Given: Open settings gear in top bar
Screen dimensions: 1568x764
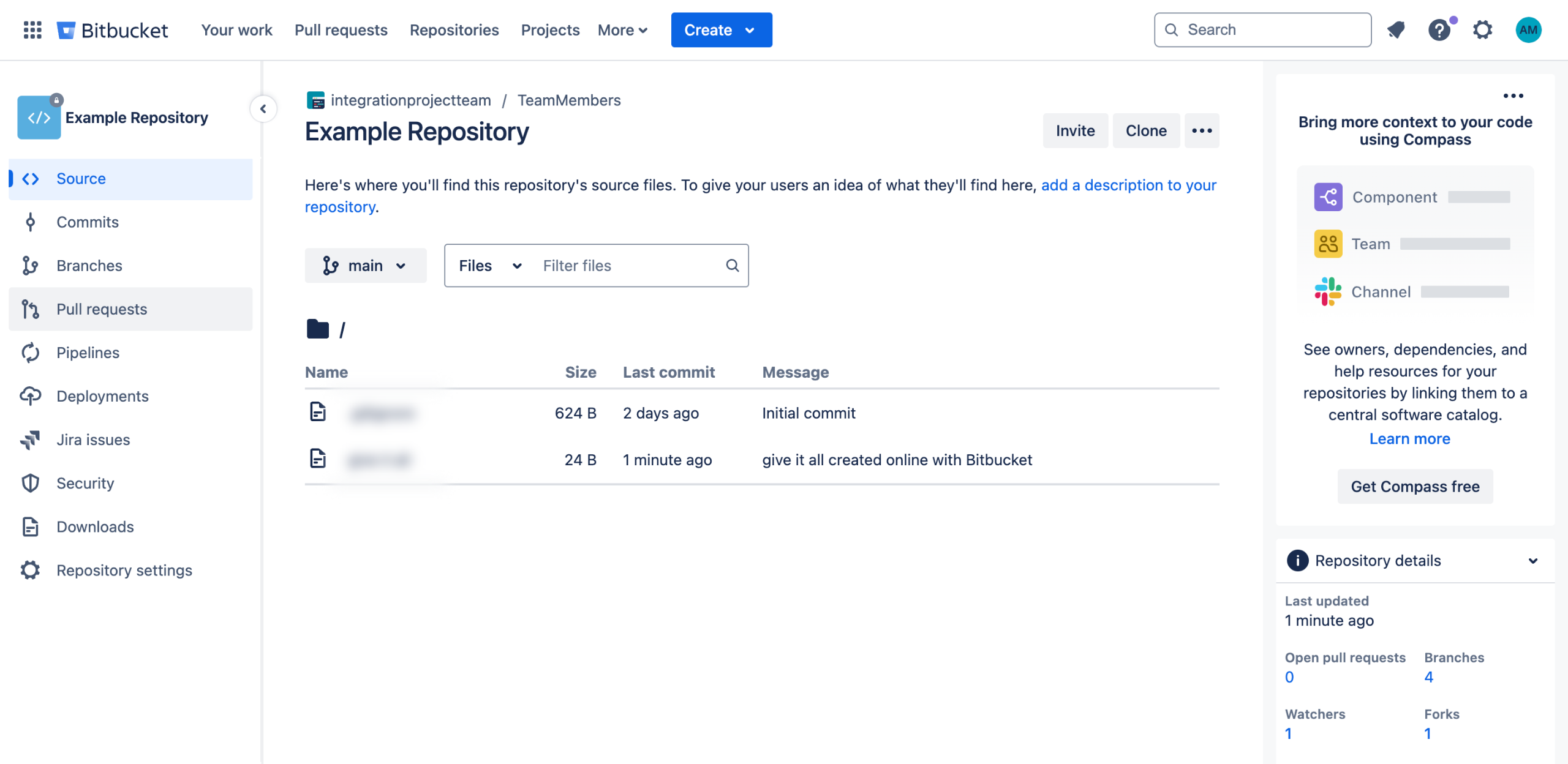Looking at the screenshot, I should click(1482, 29).
